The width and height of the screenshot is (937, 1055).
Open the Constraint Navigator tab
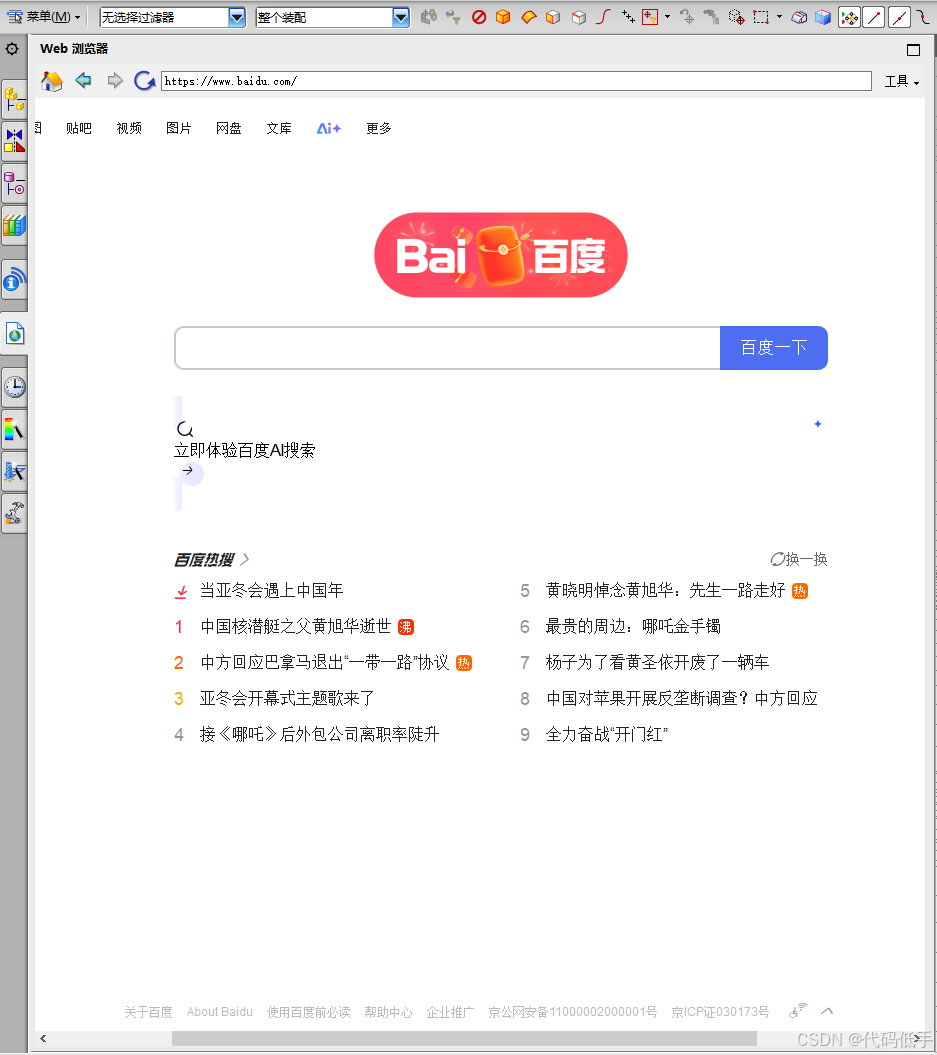click(15, 141)
